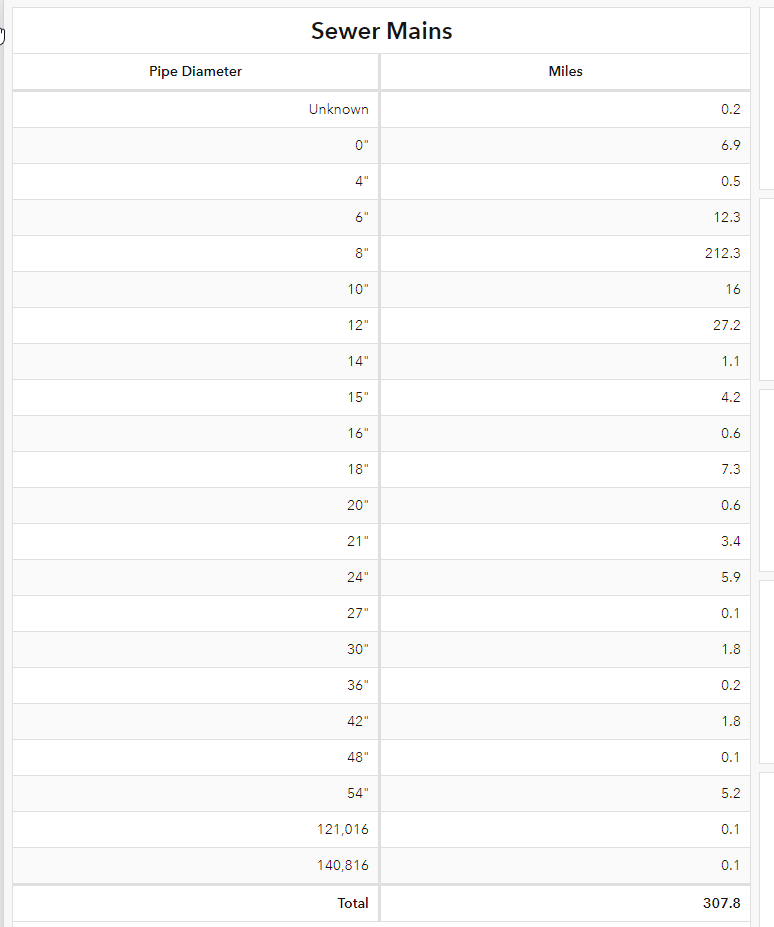Click the Pipe Diameter column header
Viewport: 774px width, 927px height.
[195, 71]
